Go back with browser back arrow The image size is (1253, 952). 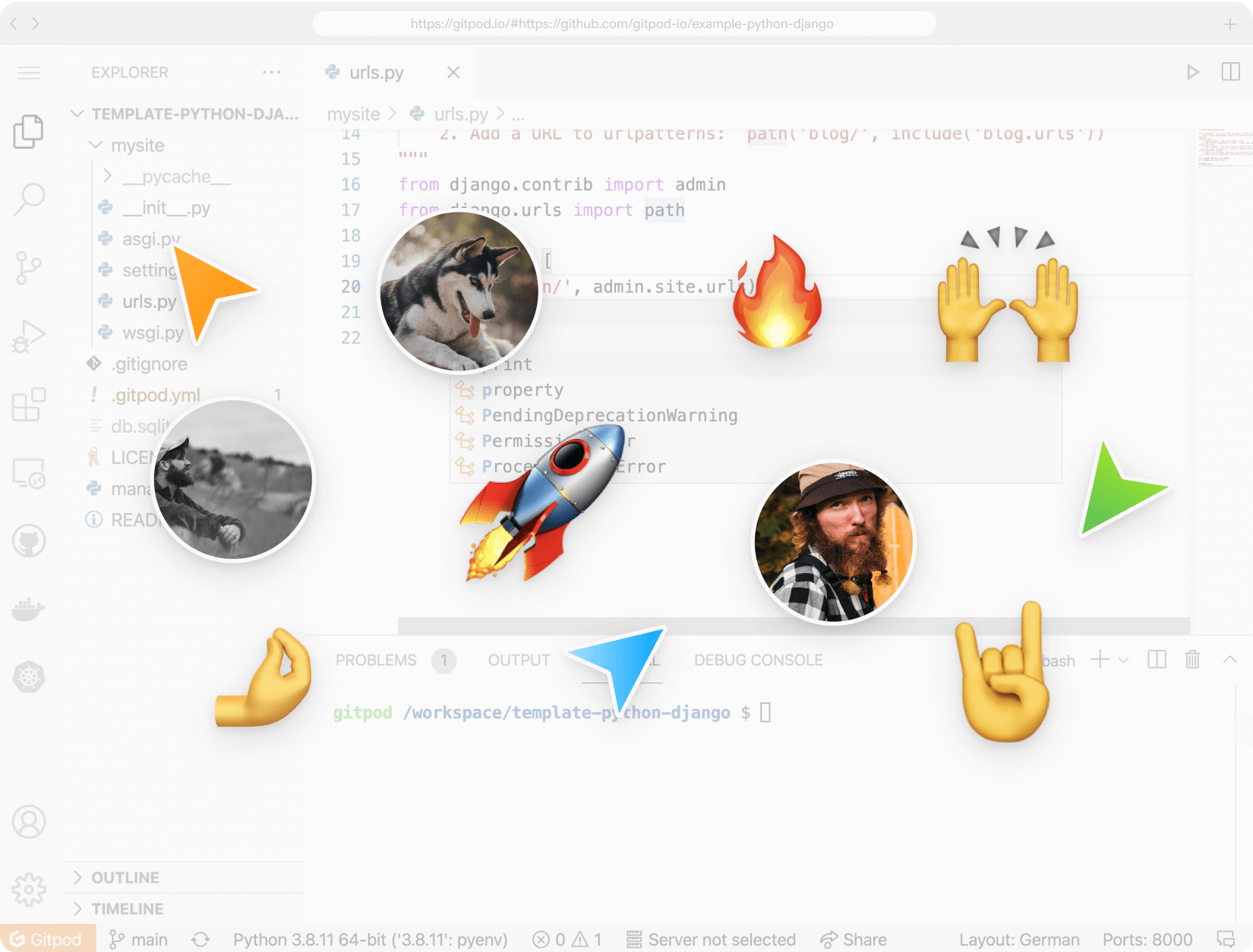[x=13, y=24]
